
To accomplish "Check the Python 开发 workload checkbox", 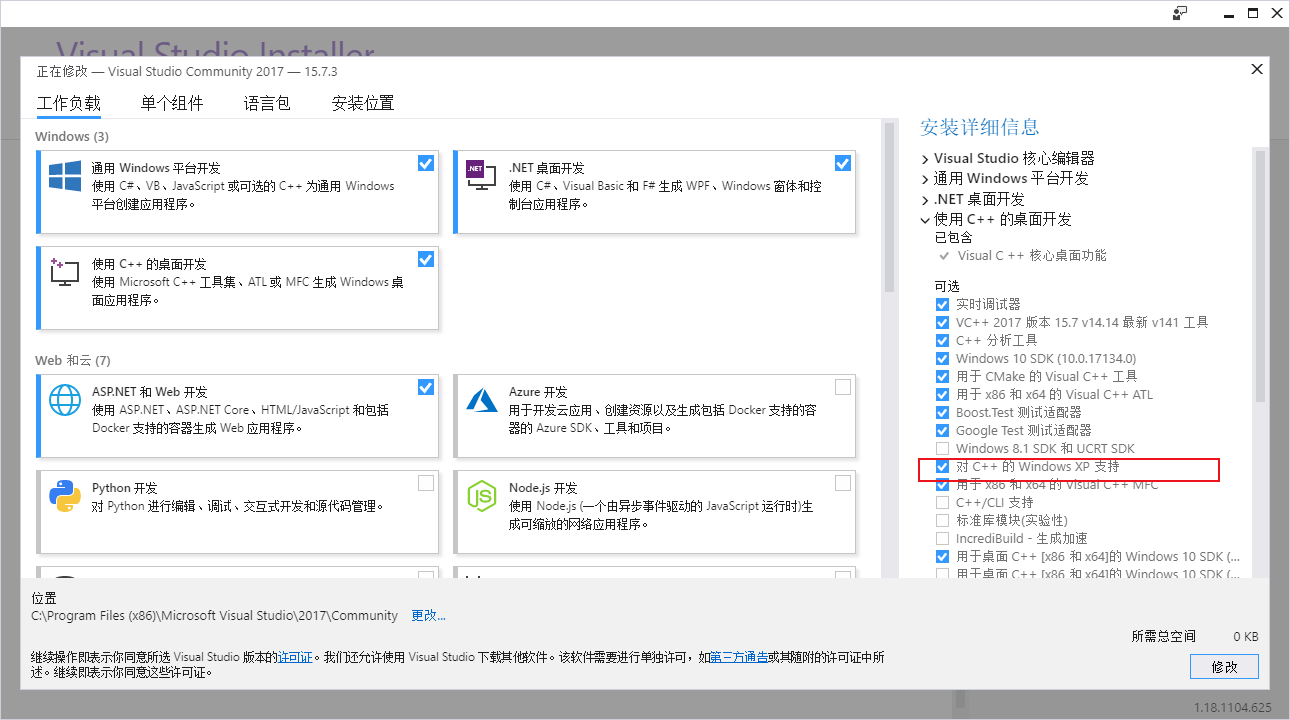I will pos(426,483).
